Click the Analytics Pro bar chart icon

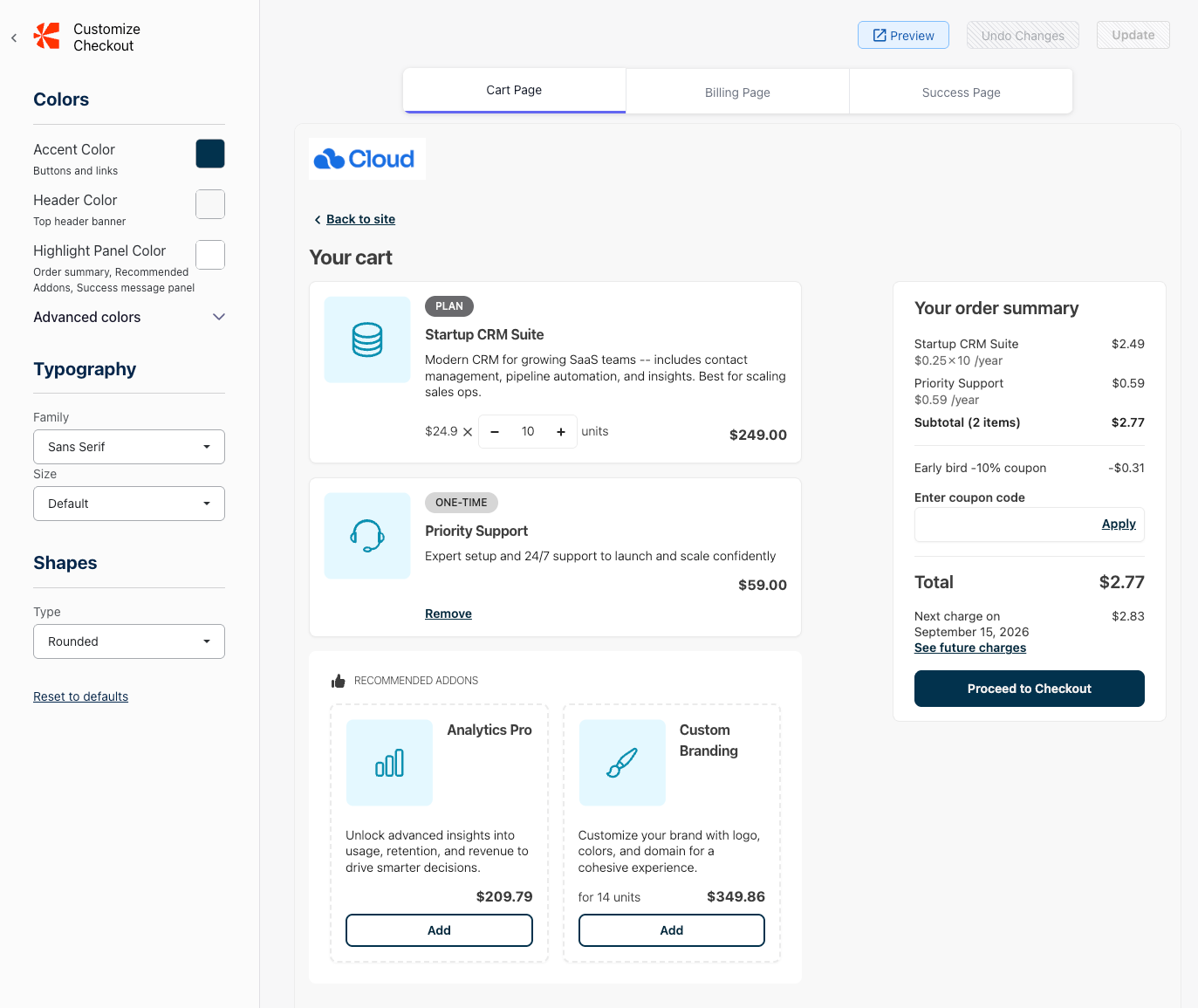[x=389, y=763]
